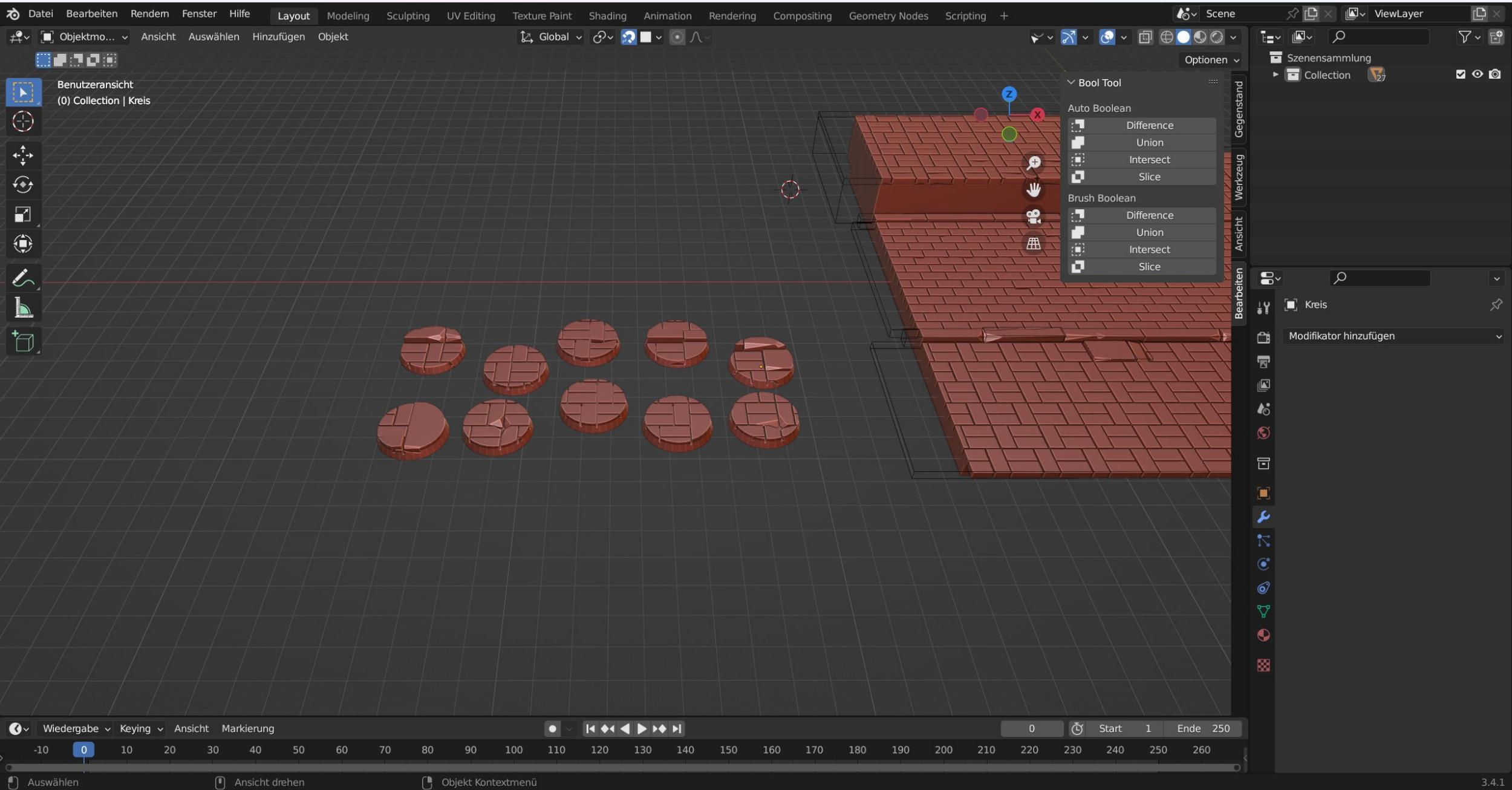This screenshot has height=790, width=1512.
Task: Open the Material properties tab
Action: coord(1263,635)
